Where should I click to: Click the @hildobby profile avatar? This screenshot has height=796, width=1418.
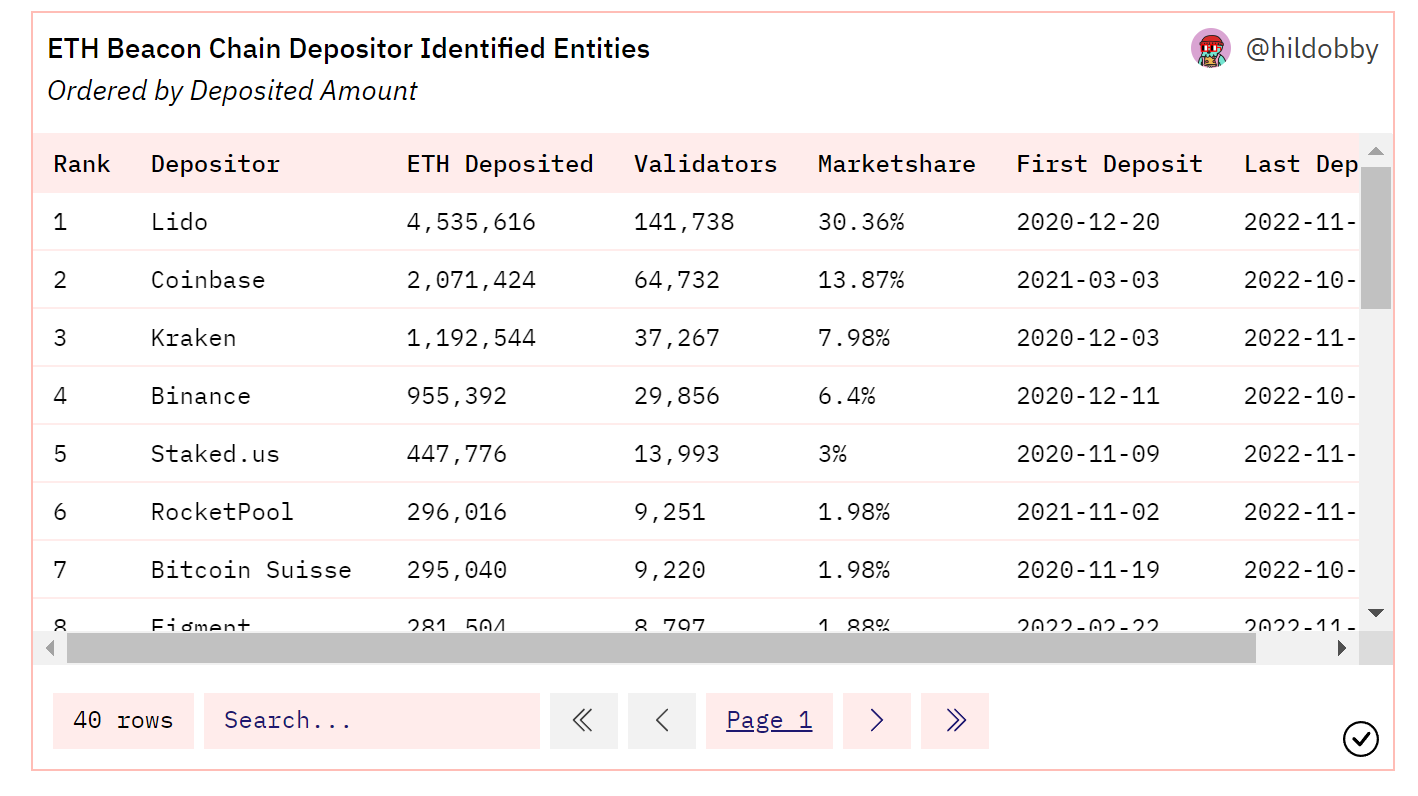coord(1210,48)
